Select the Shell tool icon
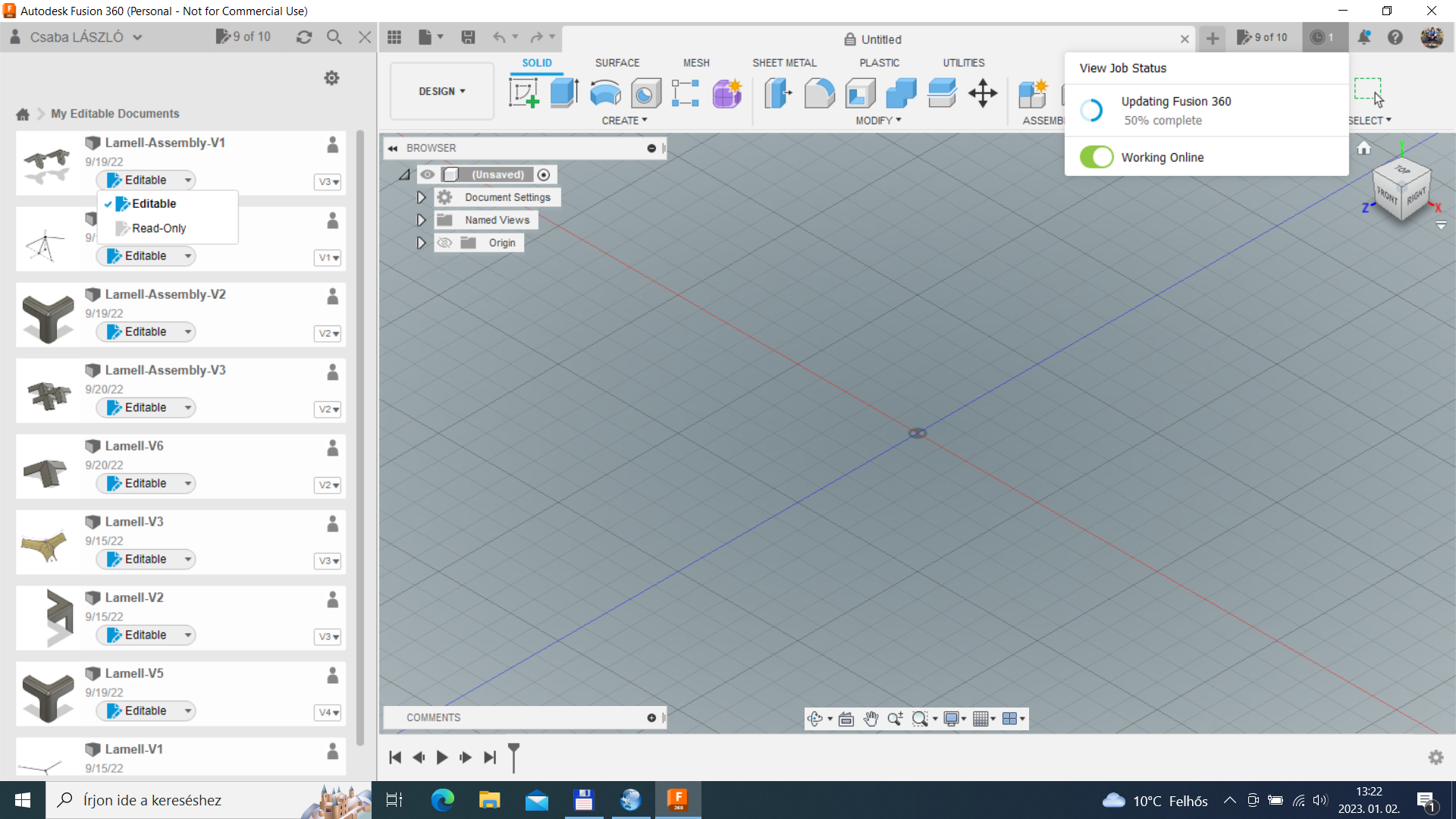This screenshot has height=819, width=1456. pos(860,93)
